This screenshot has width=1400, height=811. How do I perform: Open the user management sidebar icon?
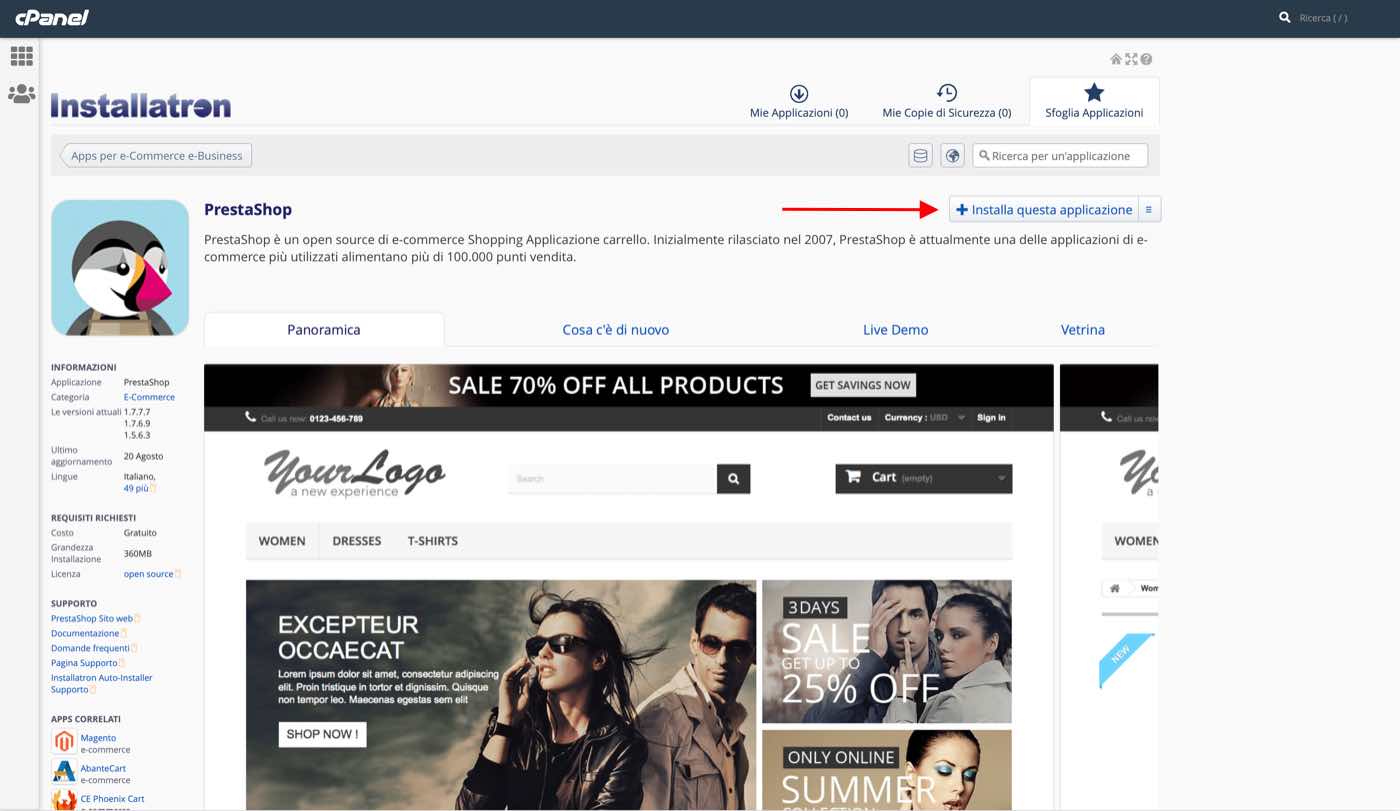point(21,94)
